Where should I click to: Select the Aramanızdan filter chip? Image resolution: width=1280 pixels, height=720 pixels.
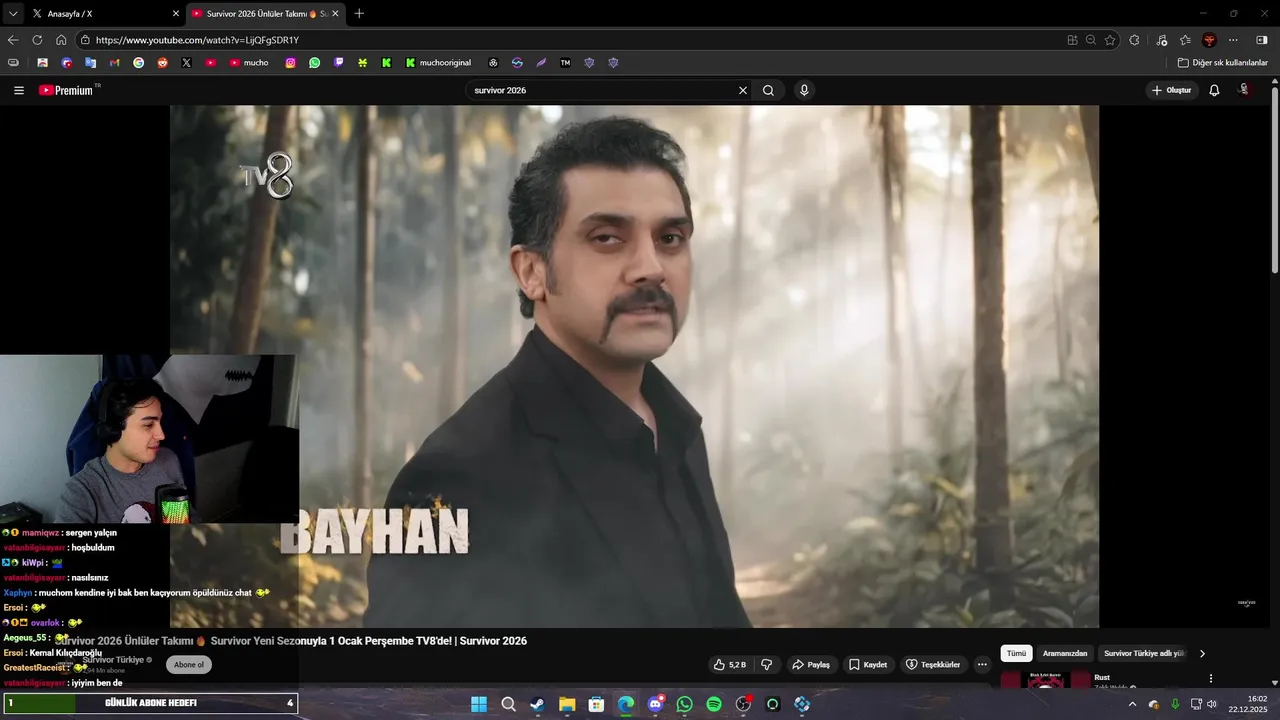(x=1065, y=654)
